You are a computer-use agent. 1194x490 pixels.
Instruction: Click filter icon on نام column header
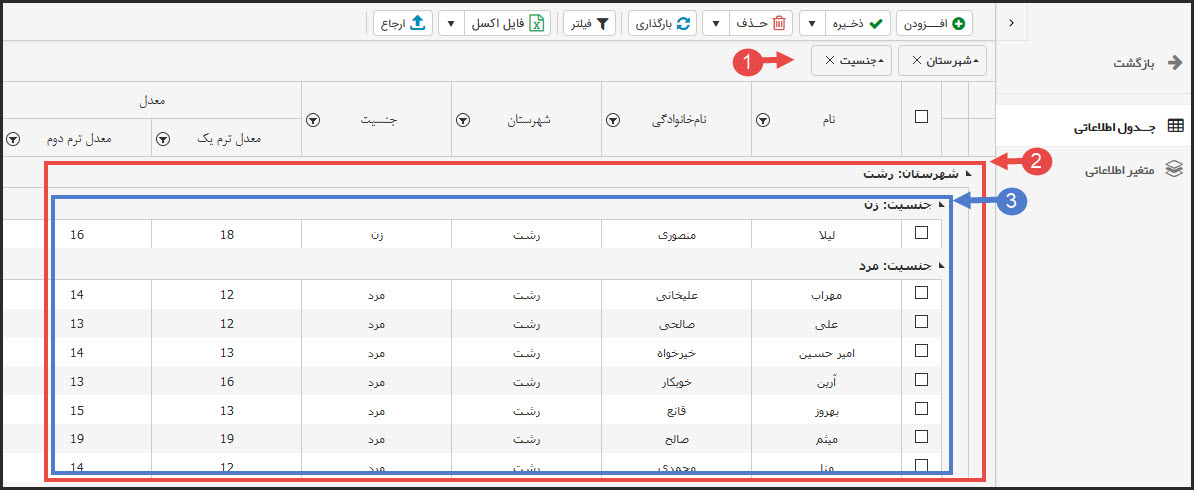click(764, 120)
